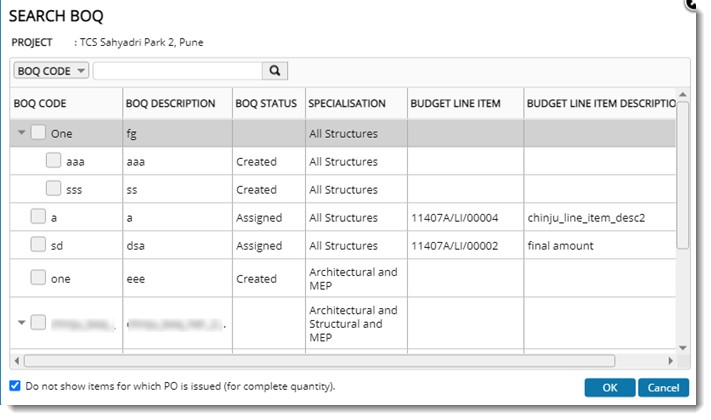The height and width of the screenshot is (420, 711).
Task: Click the BOQ DESCRIPTION column header
Action: coord(170,103)
